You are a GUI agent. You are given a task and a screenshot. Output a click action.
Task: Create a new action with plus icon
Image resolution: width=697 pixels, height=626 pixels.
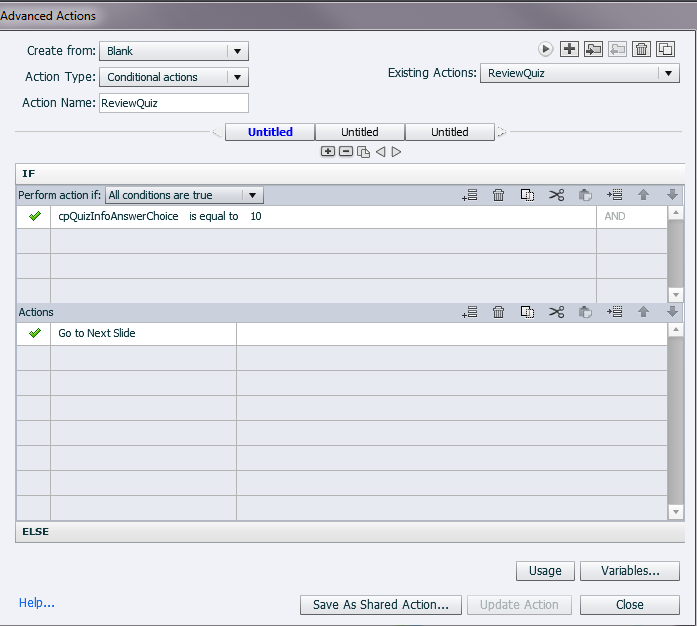tap(569, 48)
